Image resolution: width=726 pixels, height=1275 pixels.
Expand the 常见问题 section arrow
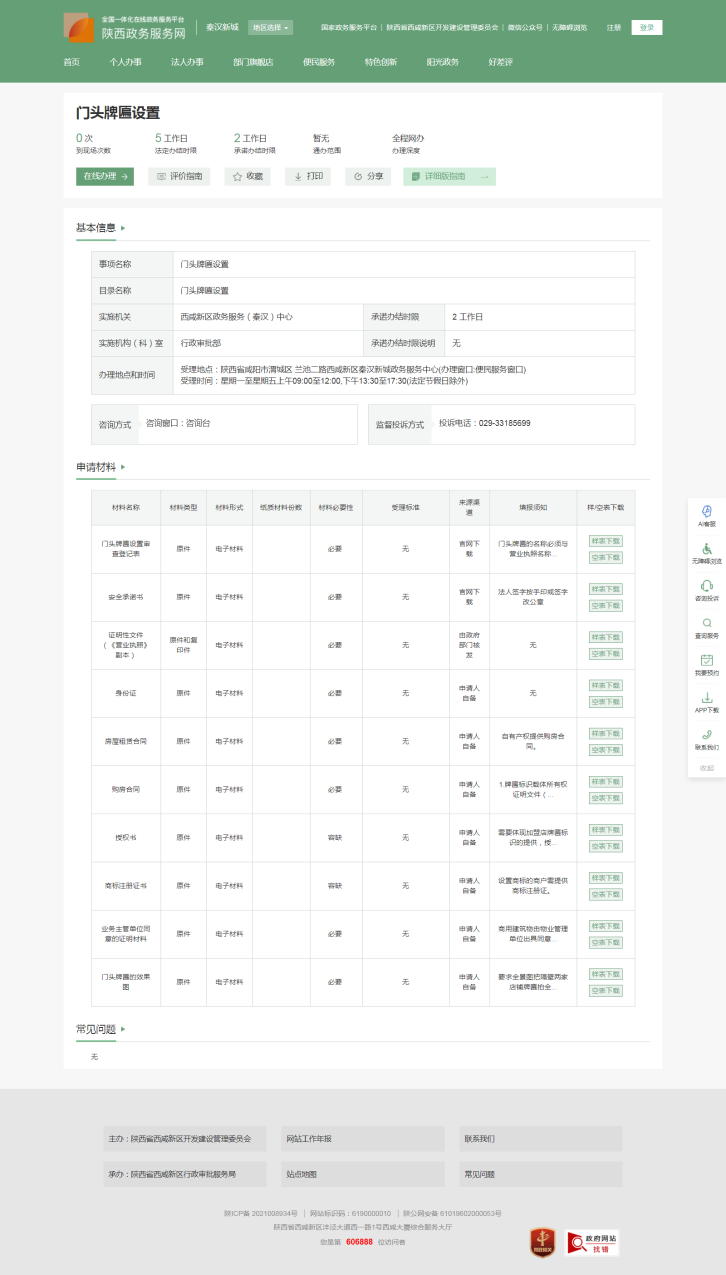123,1029
